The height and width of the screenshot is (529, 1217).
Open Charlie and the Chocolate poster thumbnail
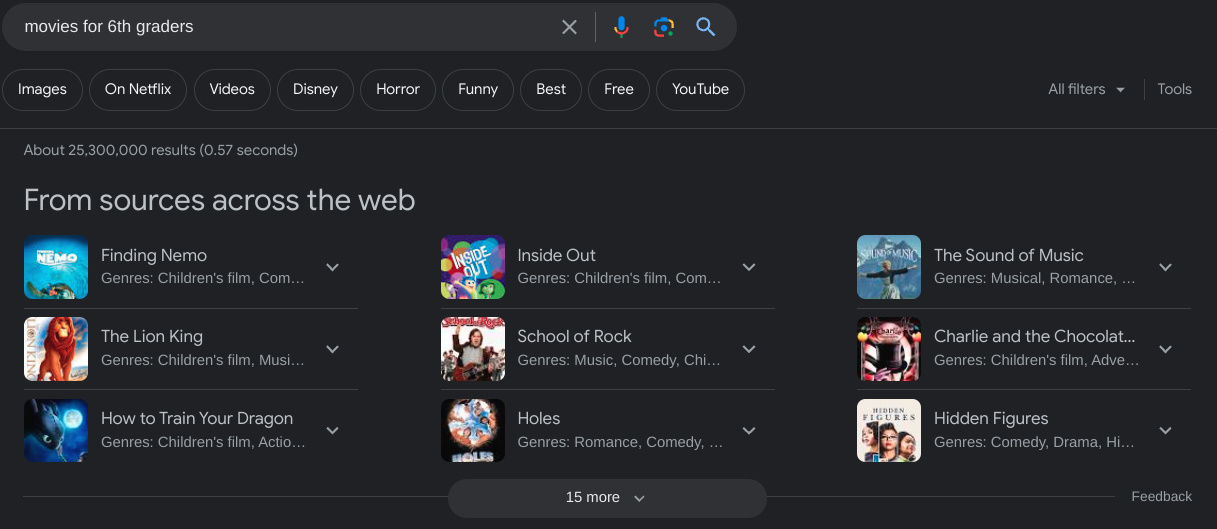889,349
